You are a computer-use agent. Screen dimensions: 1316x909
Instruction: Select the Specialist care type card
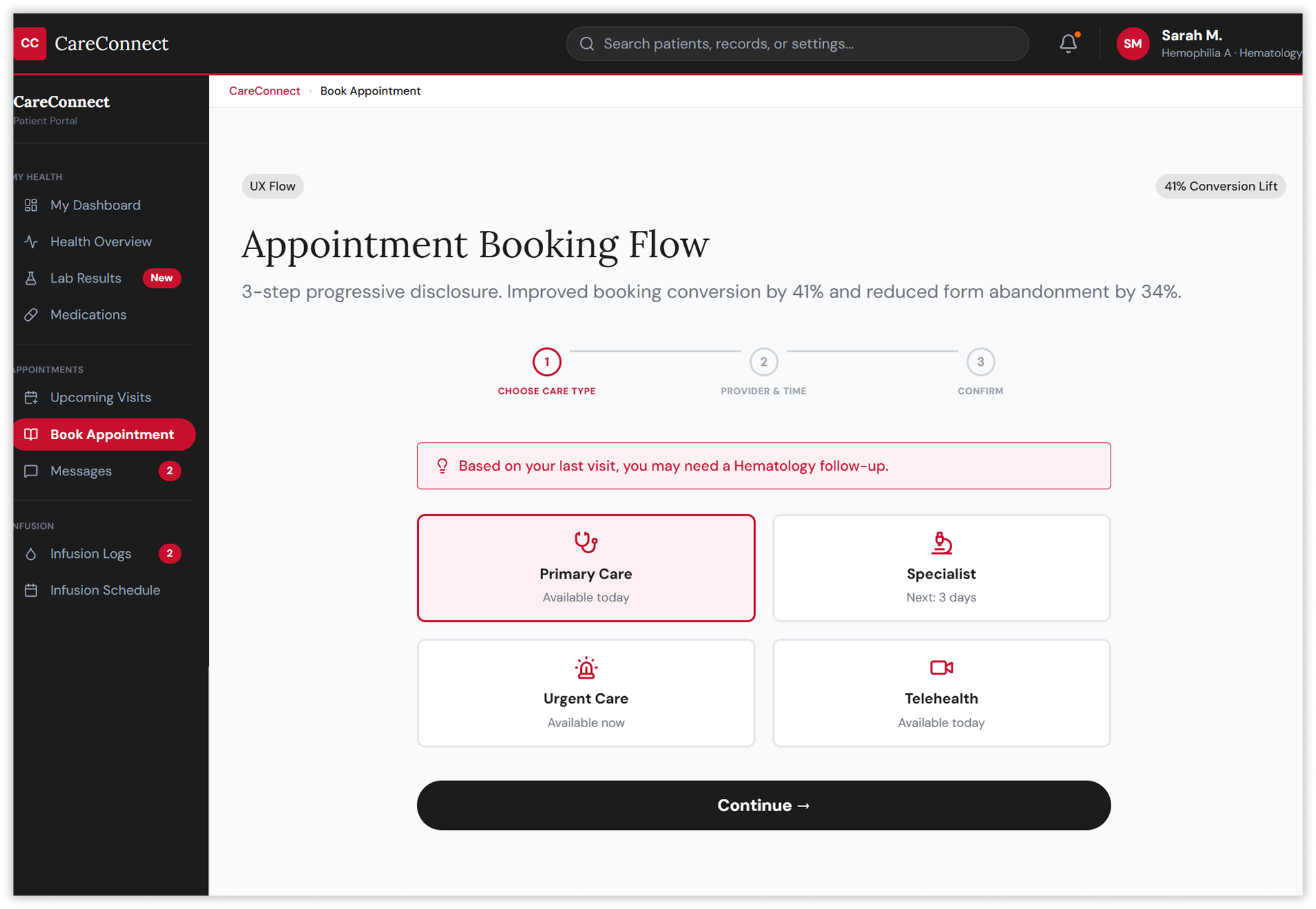point(941,568)
